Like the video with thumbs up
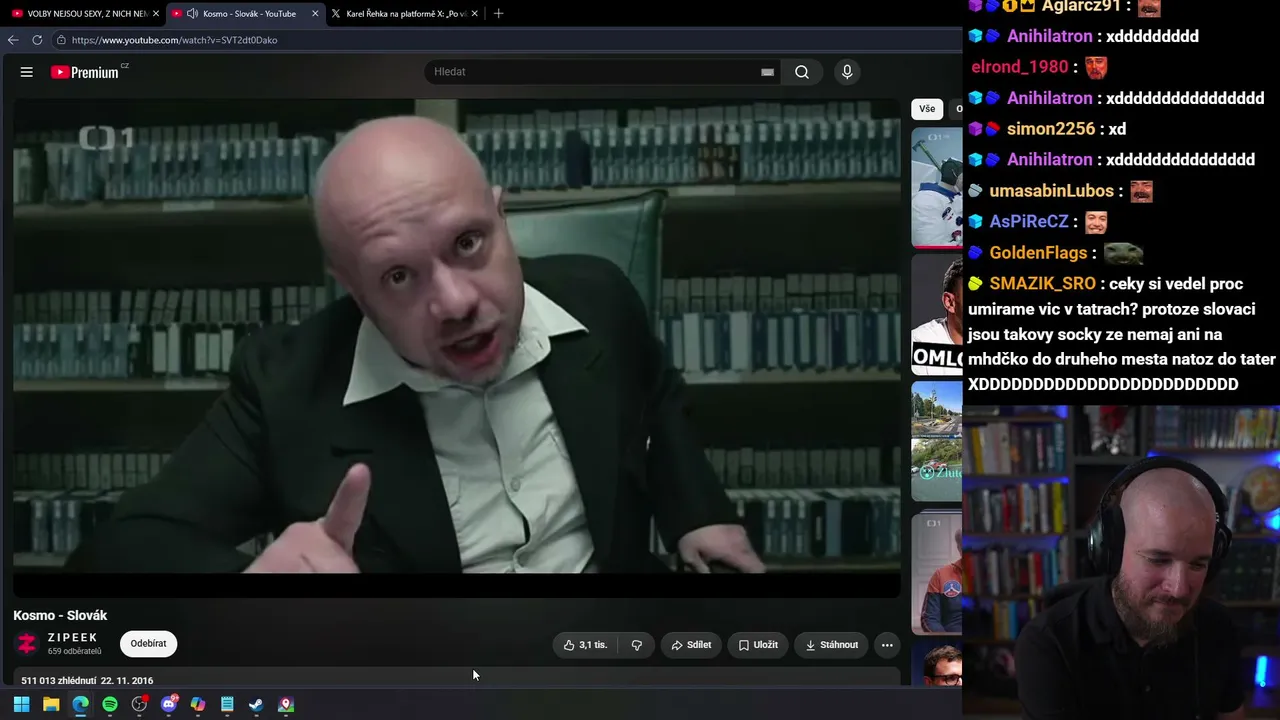Screen dimensions: 1280x720 [x=585, y=645]
